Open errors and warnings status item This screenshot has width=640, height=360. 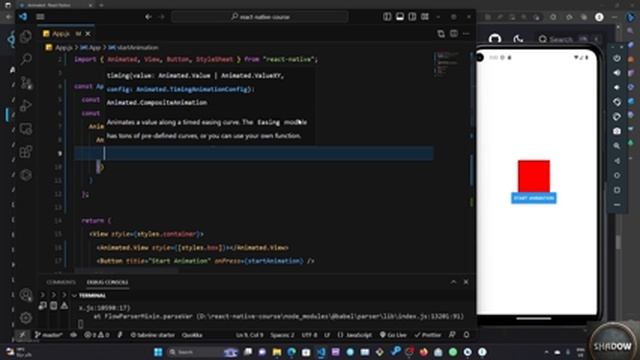point(97,335)
